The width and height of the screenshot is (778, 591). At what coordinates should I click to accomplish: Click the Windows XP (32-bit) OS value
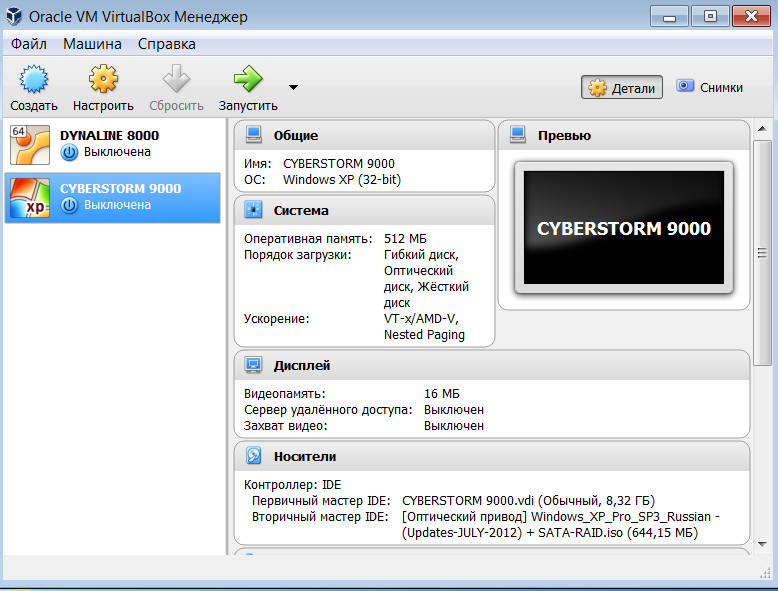(x=341, y=180)
